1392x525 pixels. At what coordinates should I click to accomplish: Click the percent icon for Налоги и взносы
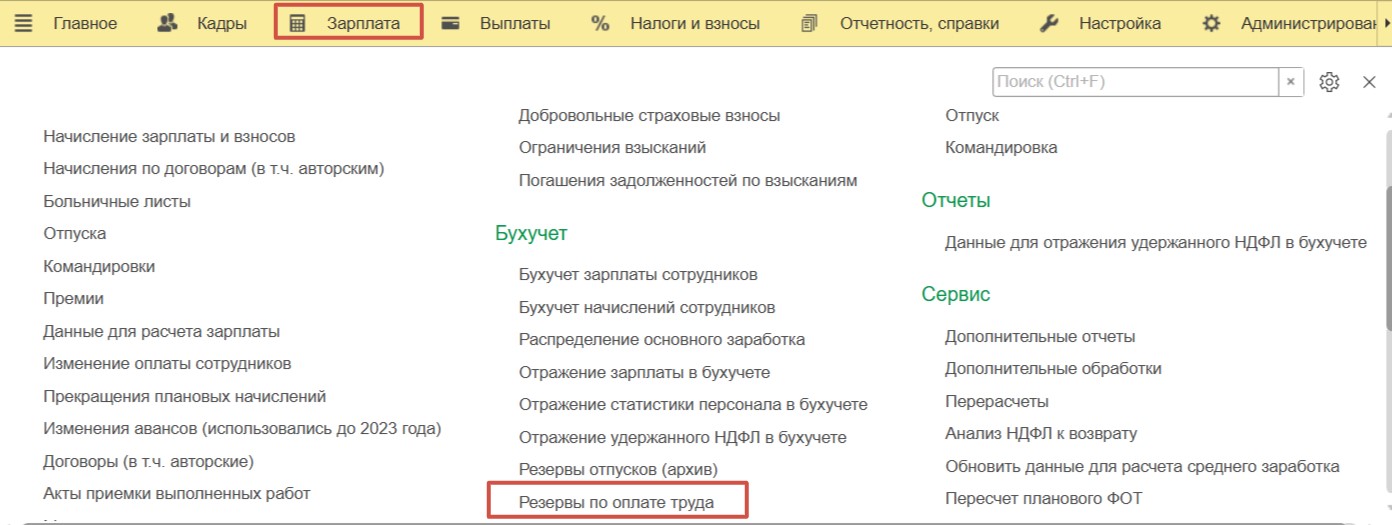coord(600,23)
